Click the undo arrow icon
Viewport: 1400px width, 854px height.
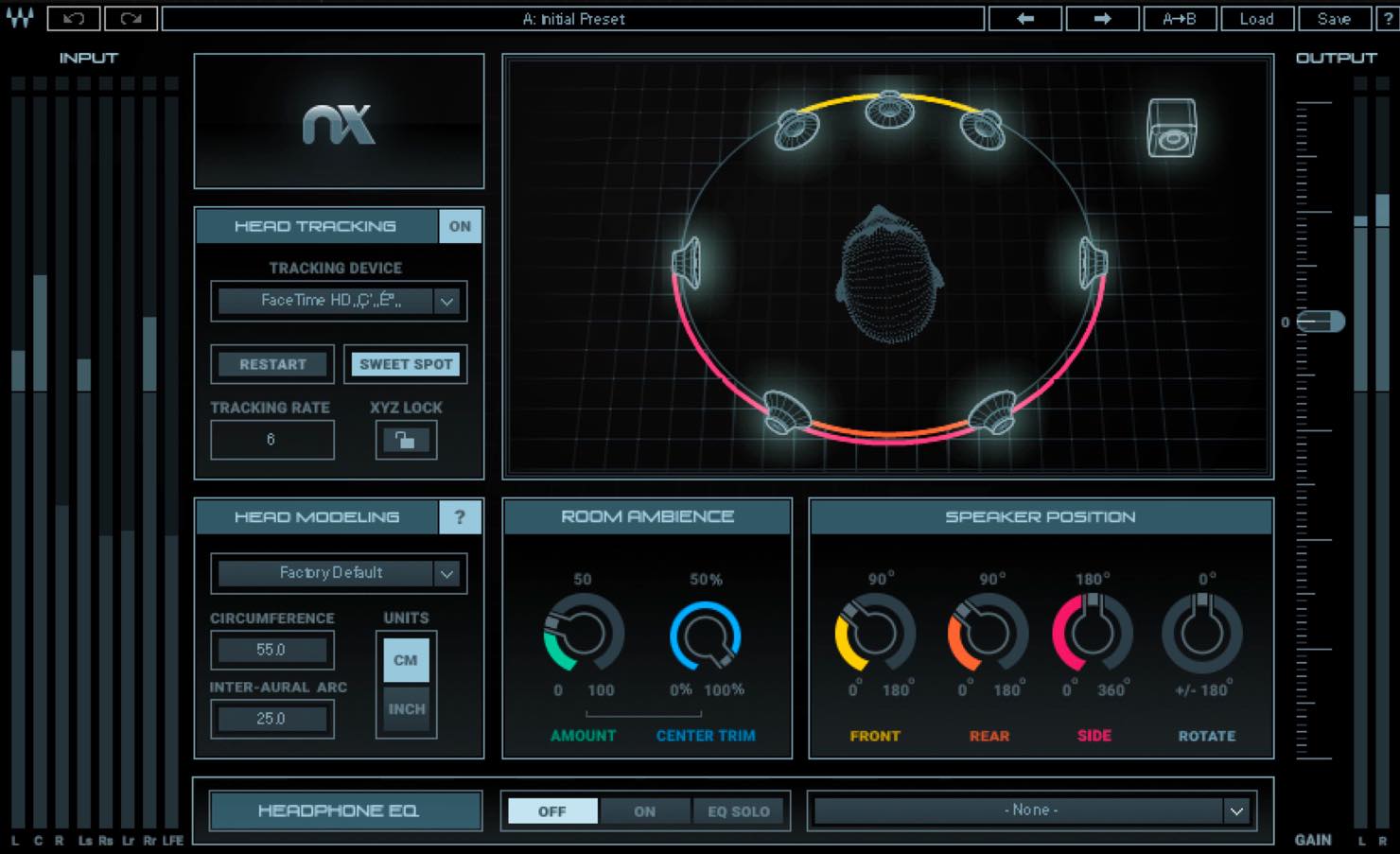(73, 18)
